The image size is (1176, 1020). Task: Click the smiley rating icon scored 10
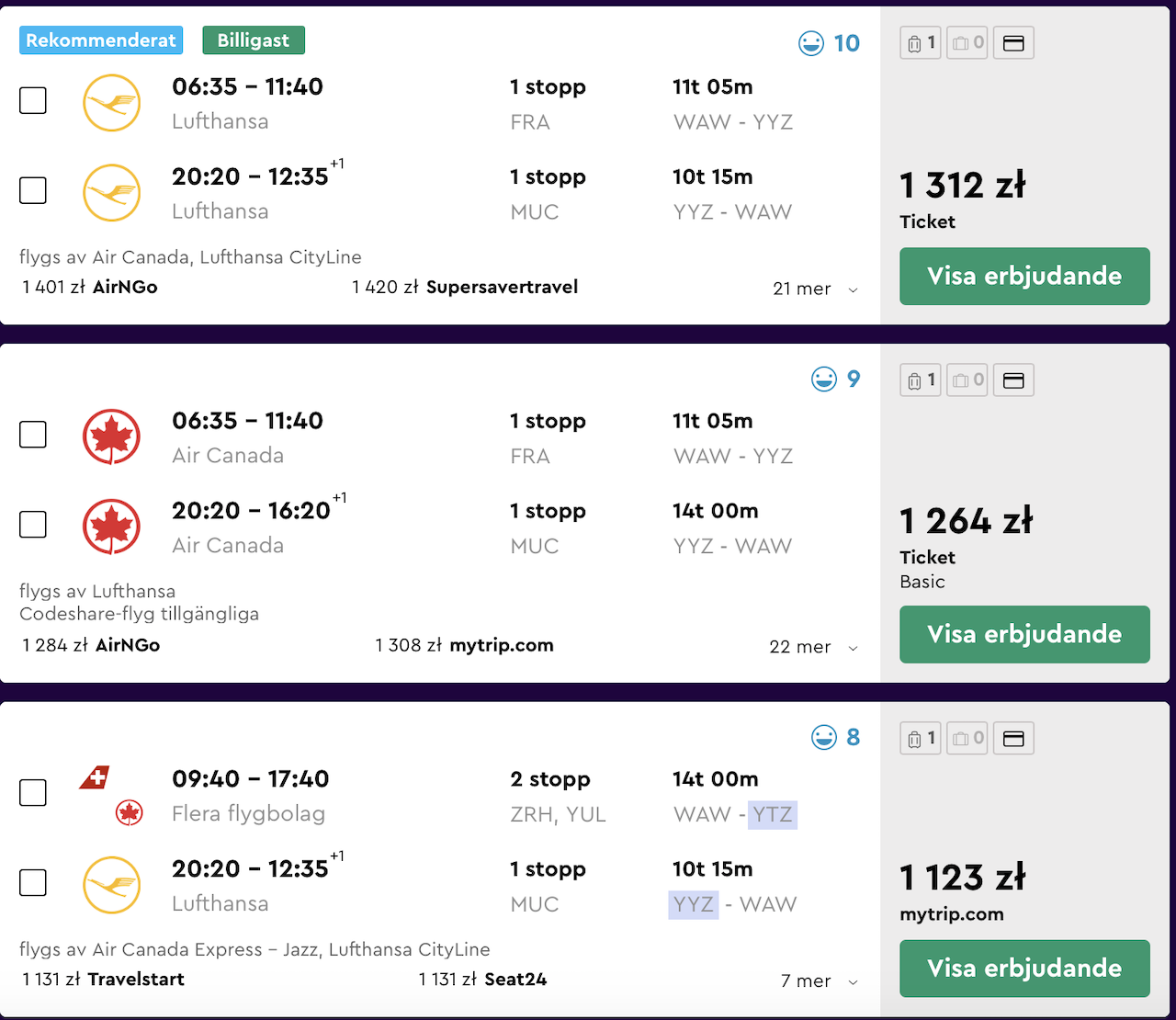811,43
